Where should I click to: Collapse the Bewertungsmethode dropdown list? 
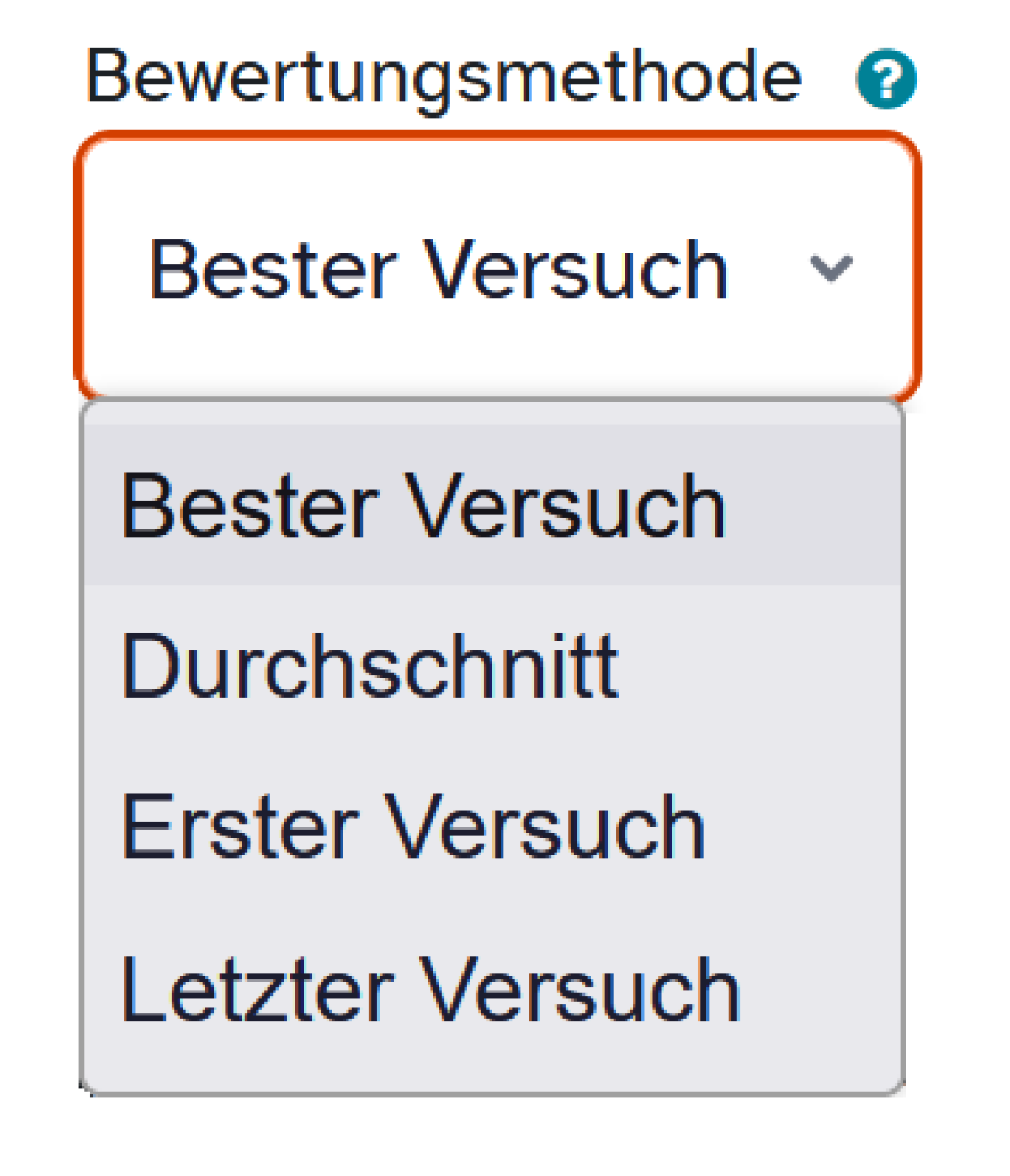pos(831,269)
